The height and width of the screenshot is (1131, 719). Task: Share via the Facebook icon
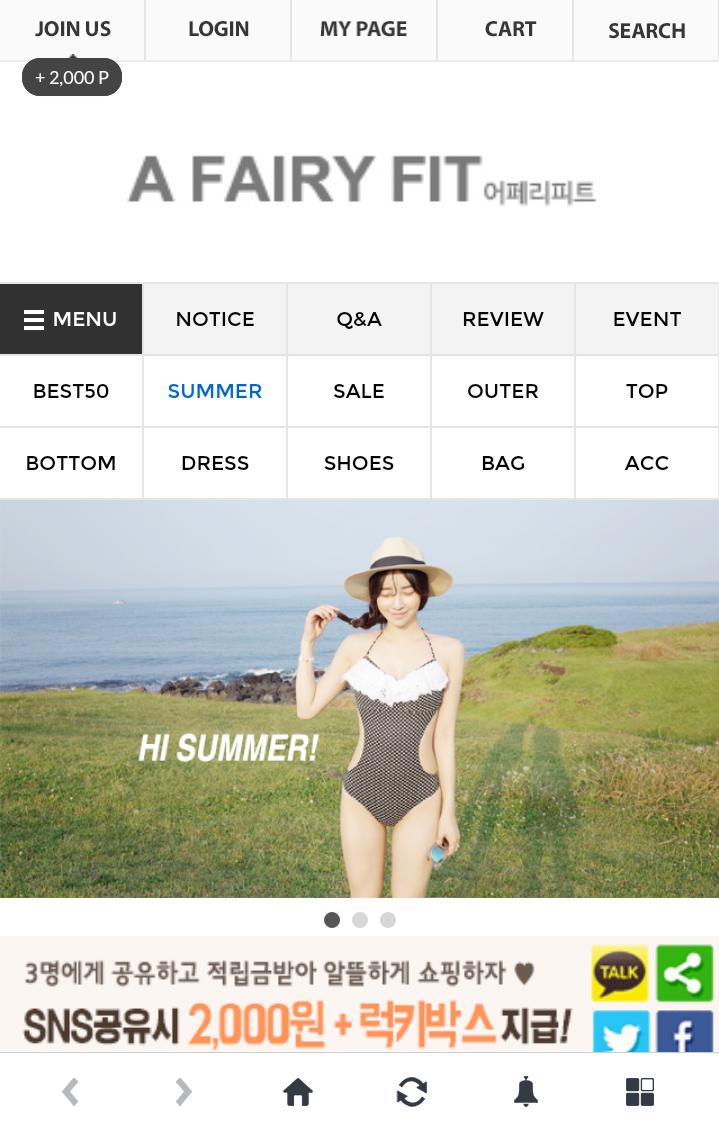coord(684,1031)
